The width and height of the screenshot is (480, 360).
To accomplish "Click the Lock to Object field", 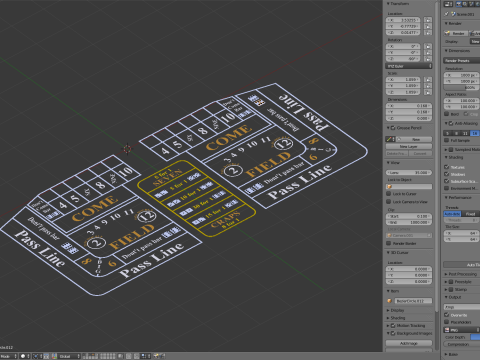I will pos(409,186).
